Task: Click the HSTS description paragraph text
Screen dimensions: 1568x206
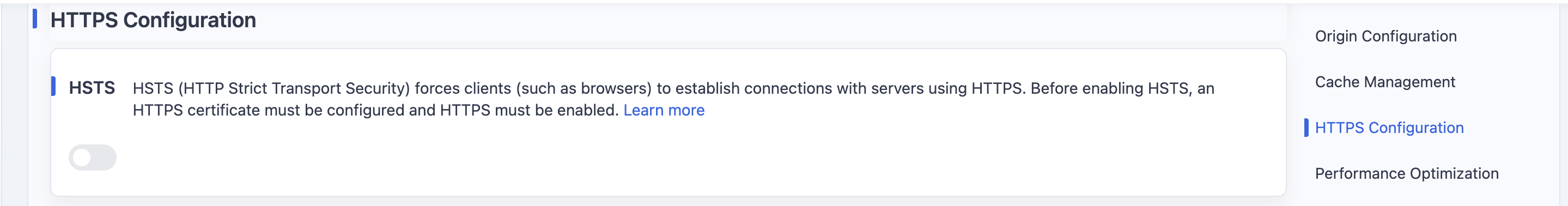Action: point(673,99)
